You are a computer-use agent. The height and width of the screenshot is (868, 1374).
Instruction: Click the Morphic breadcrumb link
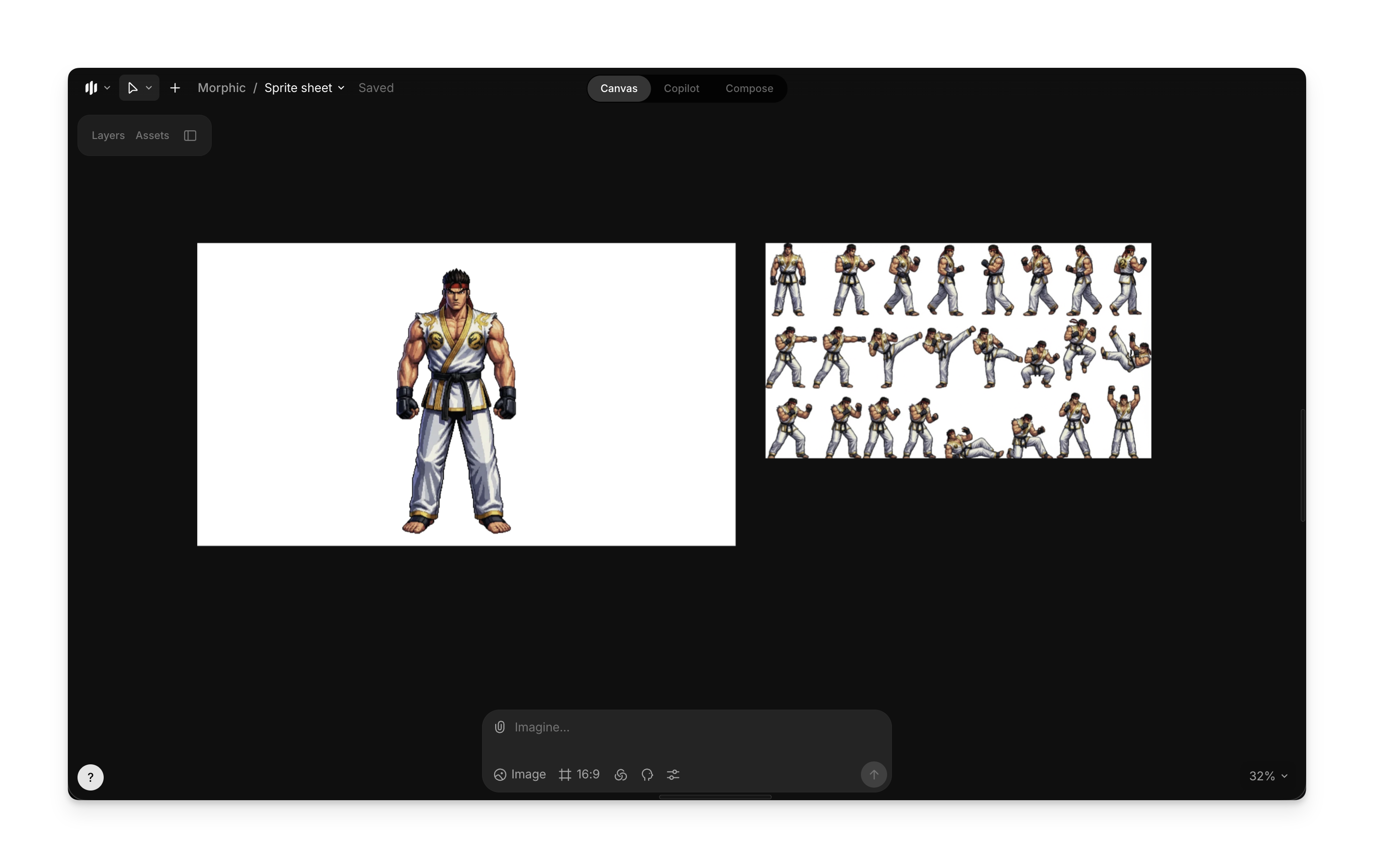click(221, 88)
